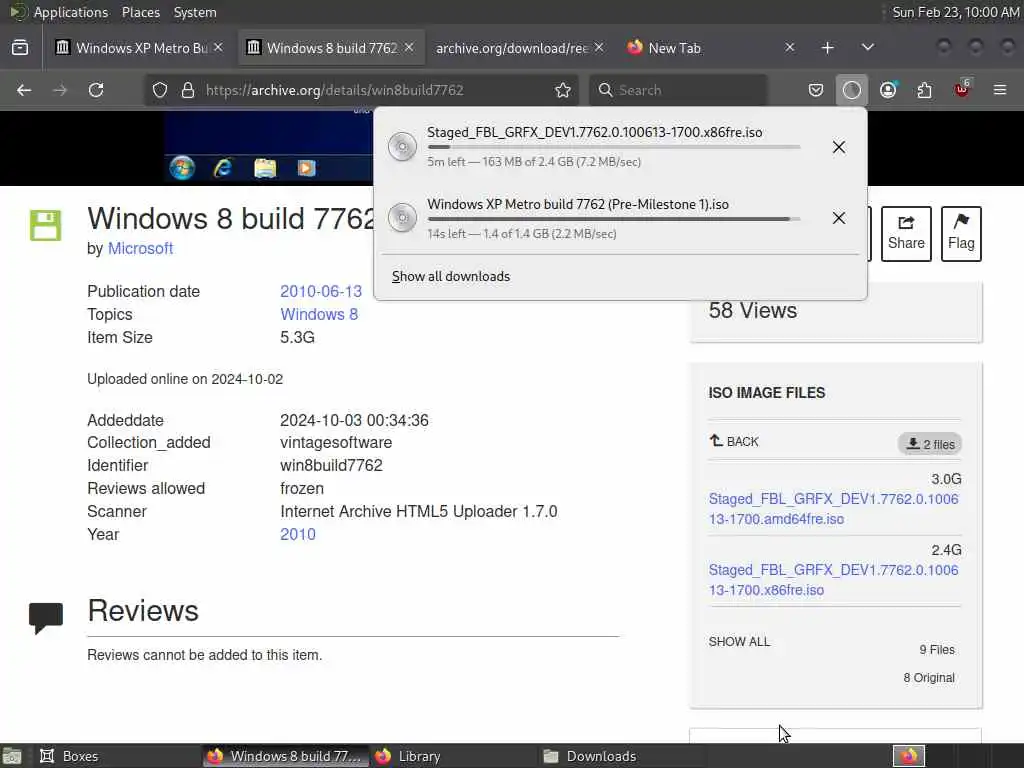Download the 2 files button
The image size is (1024, 768).
click(930, 444)
